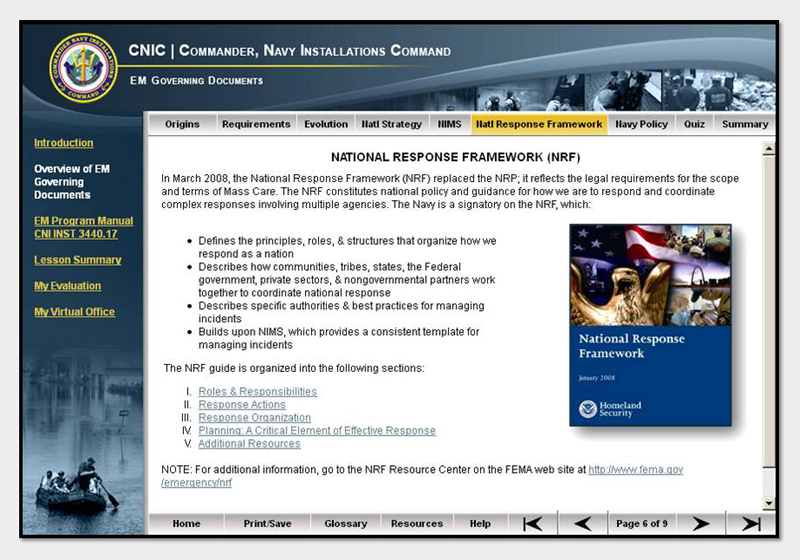Go to the first page arrow icon

[533, 523]
